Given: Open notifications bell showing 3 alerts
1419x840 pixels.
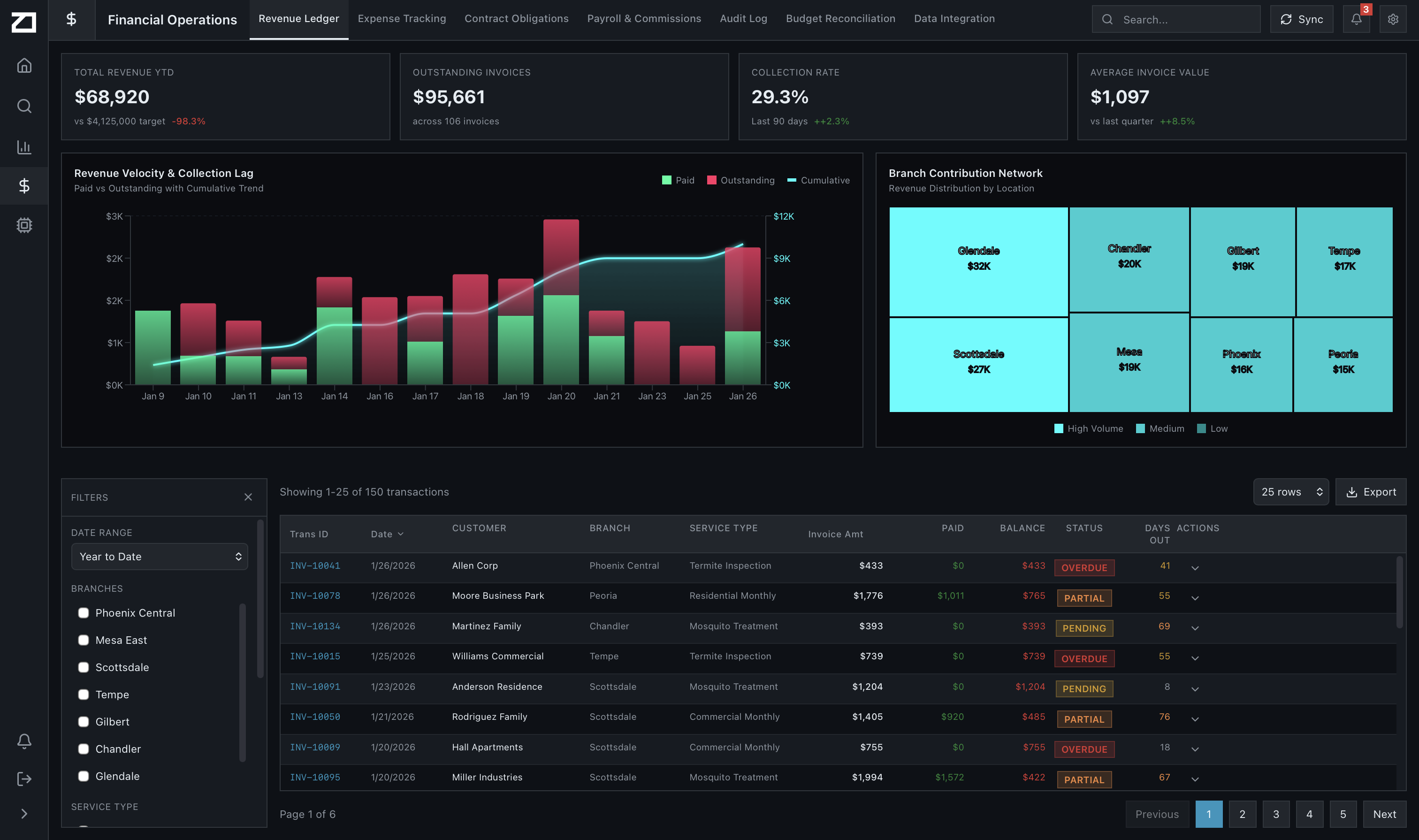Looking at the screenshot, I should click(x=1356, y=19).
